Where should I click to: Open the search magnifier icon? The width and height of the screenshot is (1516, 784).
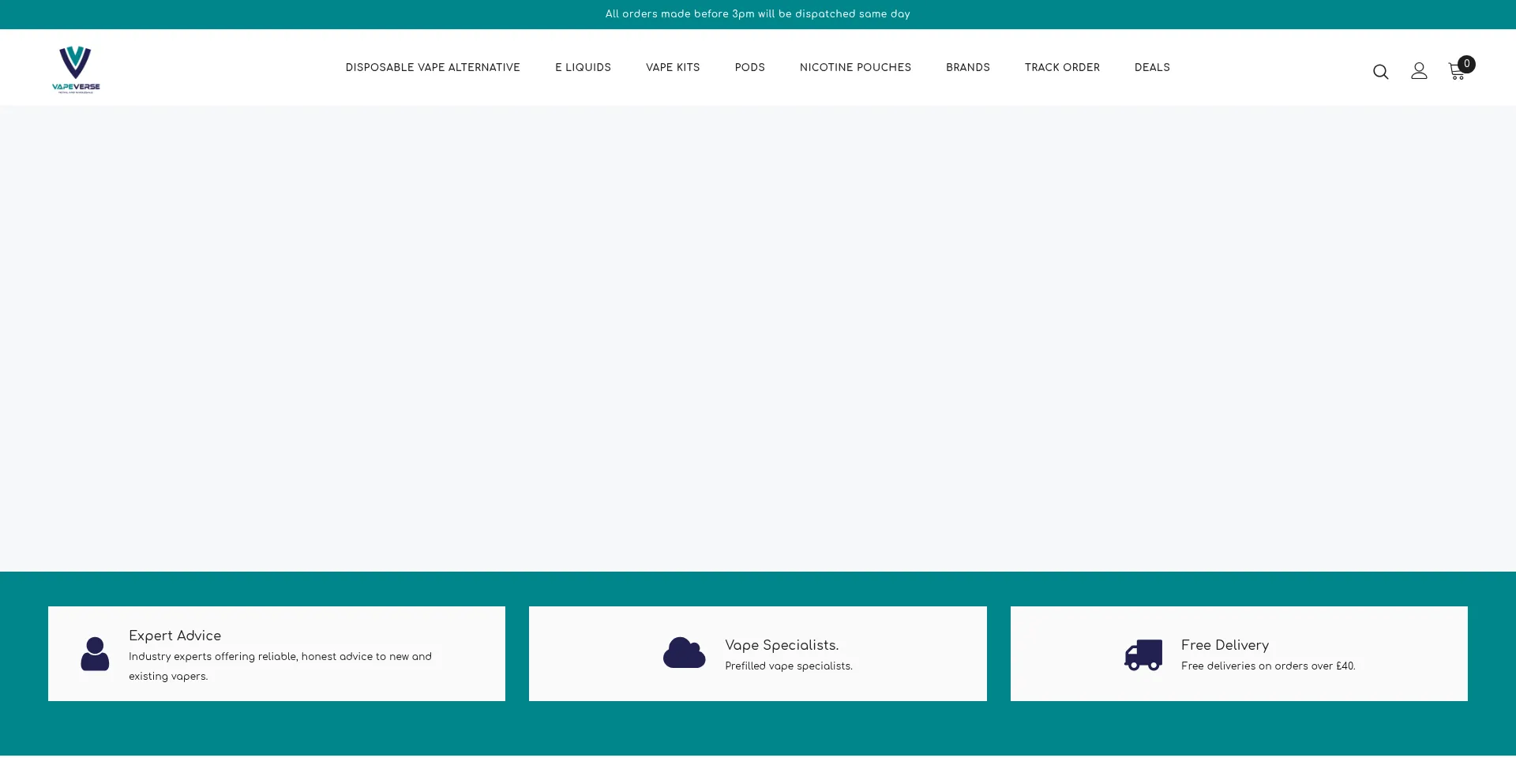tap(1380, 72)
